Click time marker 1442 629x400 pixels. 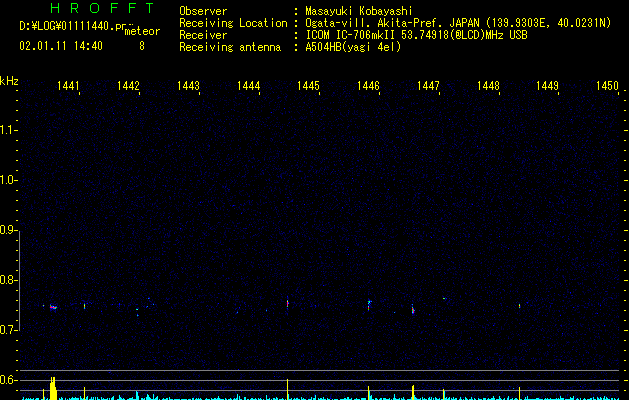[128, 85]
